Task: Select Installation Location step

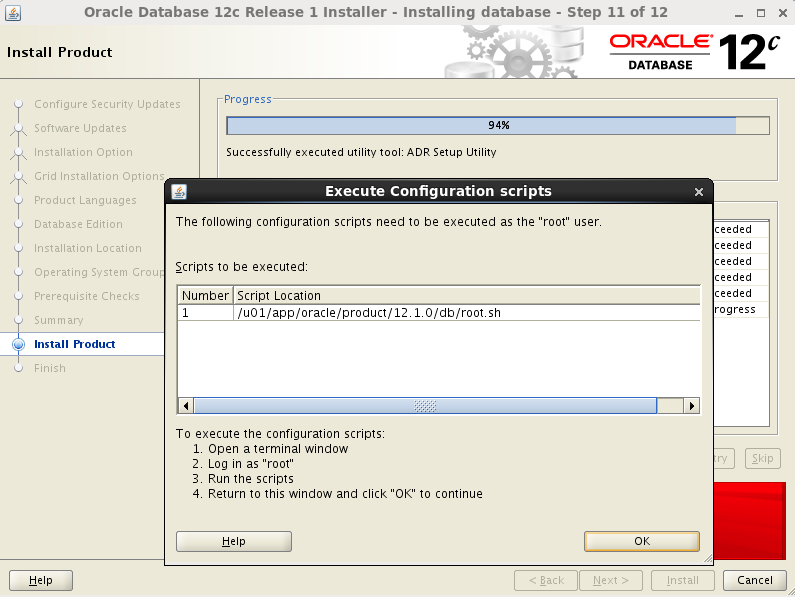Action: (88, 248)
